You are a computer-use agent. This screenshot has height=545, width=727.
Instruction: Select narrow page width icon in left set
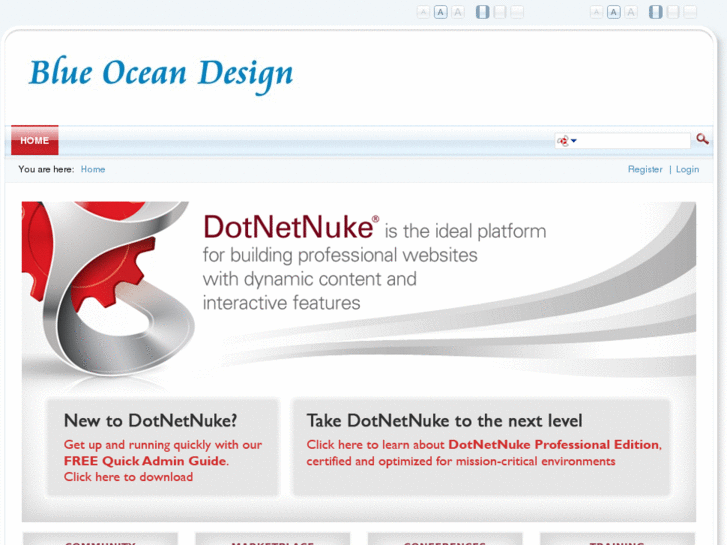coord(483,12)
